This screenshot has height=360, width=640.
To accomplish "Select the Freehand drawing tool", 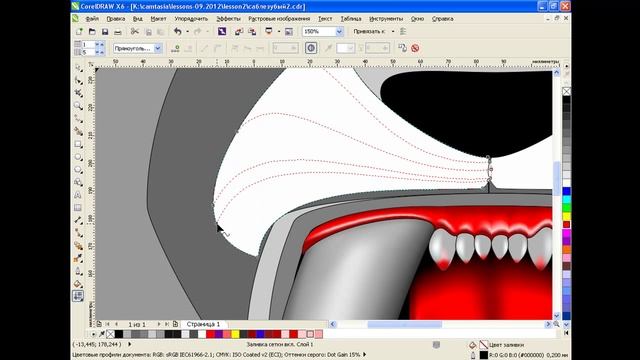I will (x=78, y=119).
